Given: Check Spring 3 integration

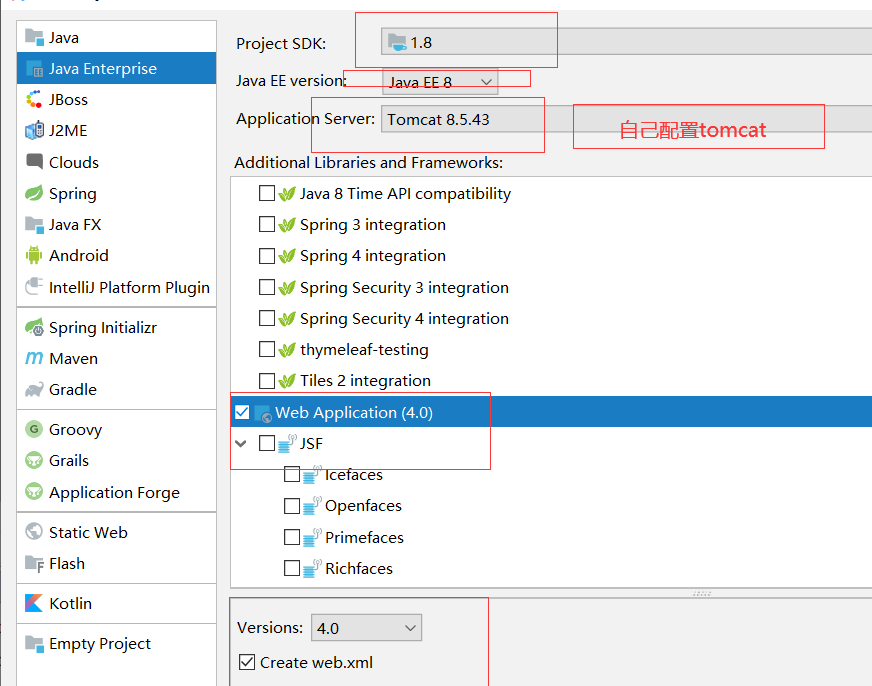Looking at the screenshot, I should 267,225.
